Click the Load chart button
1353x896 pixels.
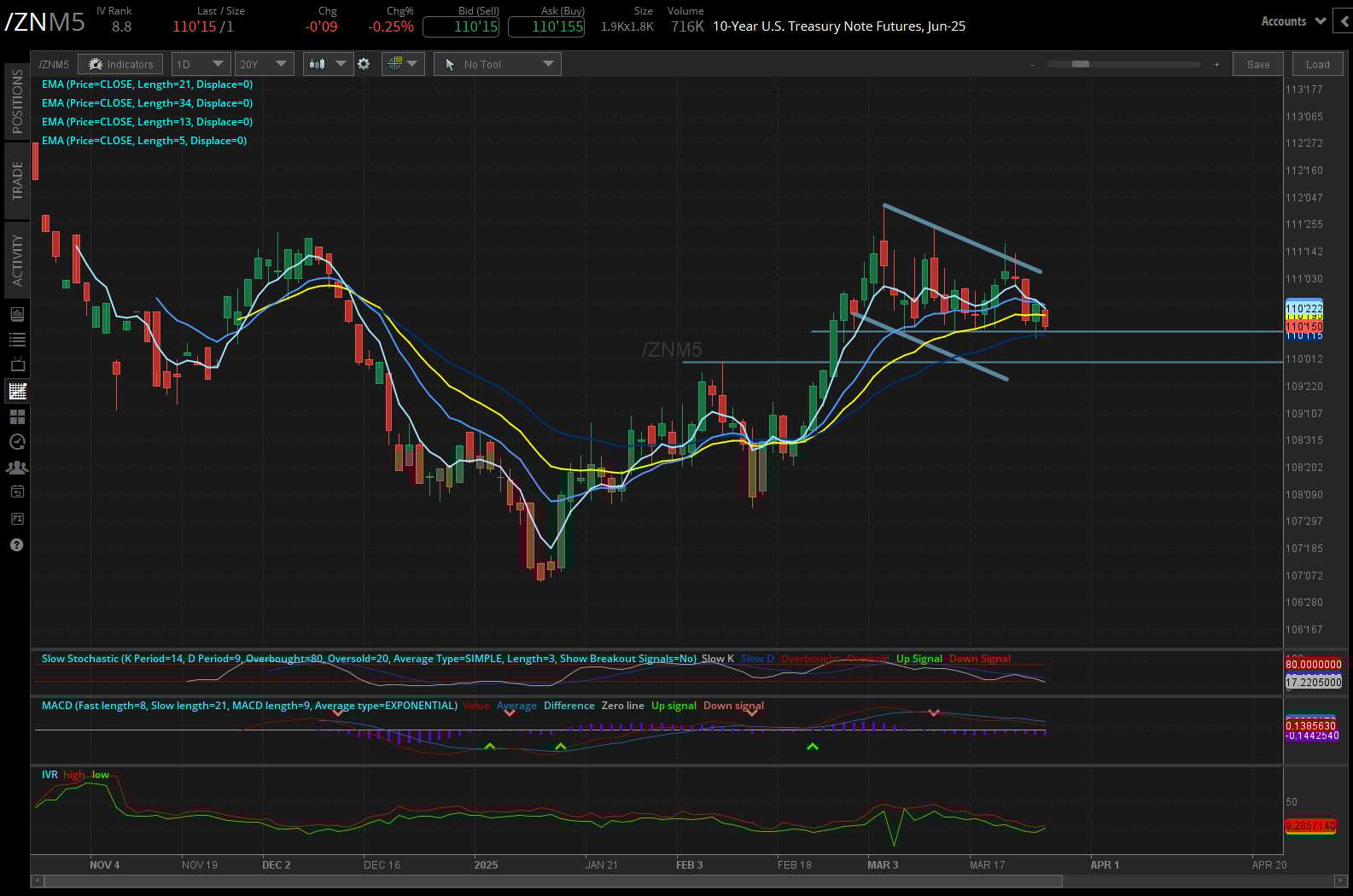pyautogui.click(x=1317, y=64)
